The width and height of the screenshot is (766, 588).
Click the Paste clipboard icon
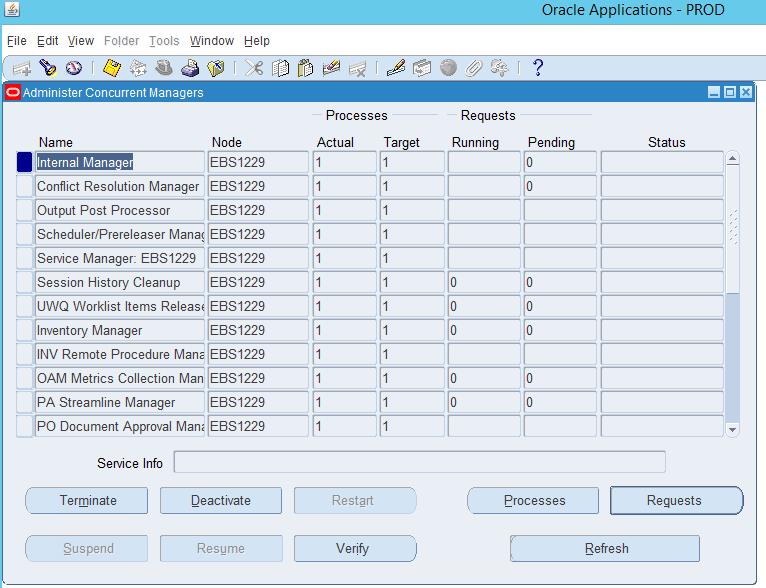[x=306, y=68]
